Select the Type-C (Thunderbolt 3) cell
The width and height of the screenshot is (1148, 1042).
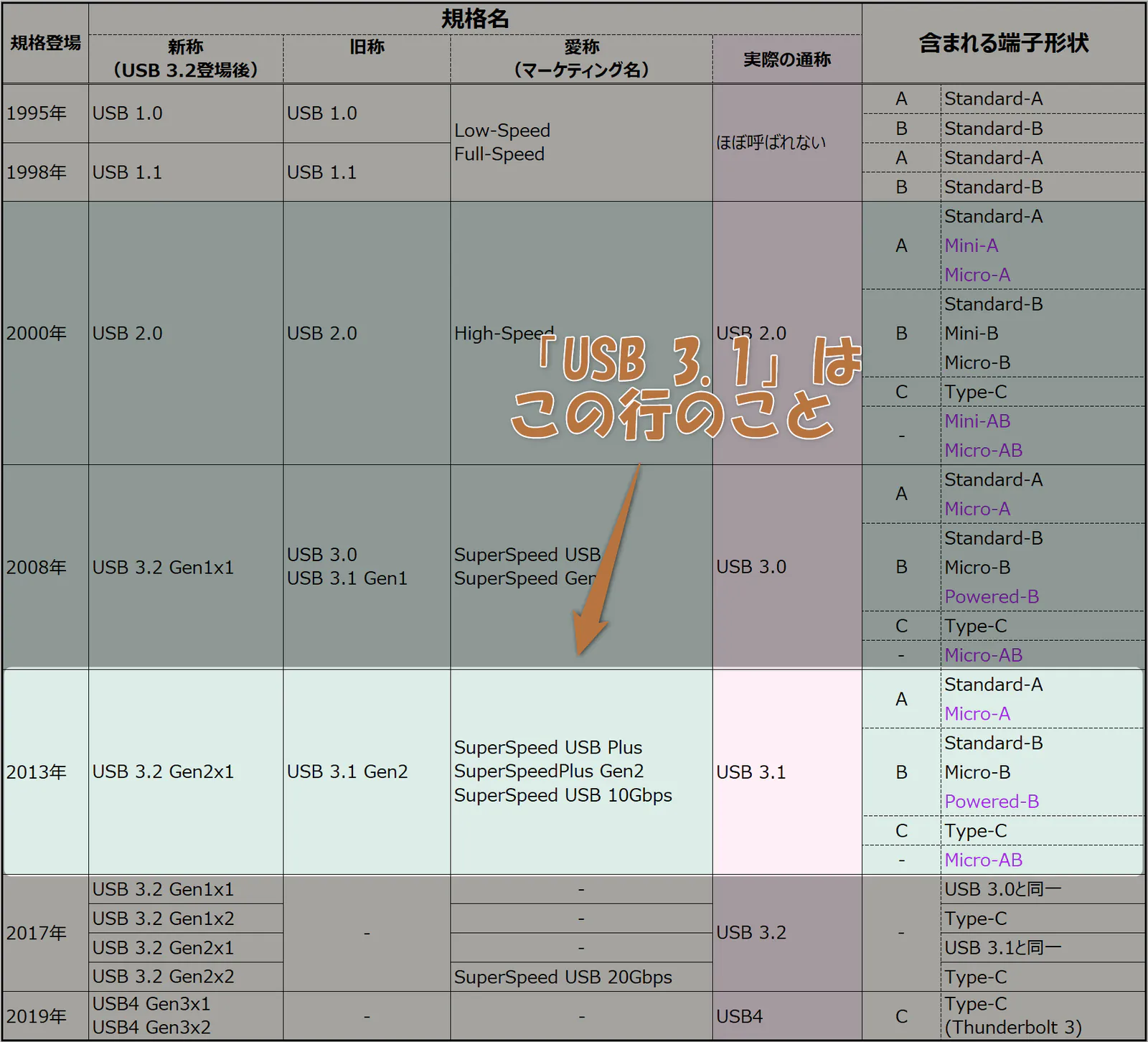[x=1043, y=1016]
